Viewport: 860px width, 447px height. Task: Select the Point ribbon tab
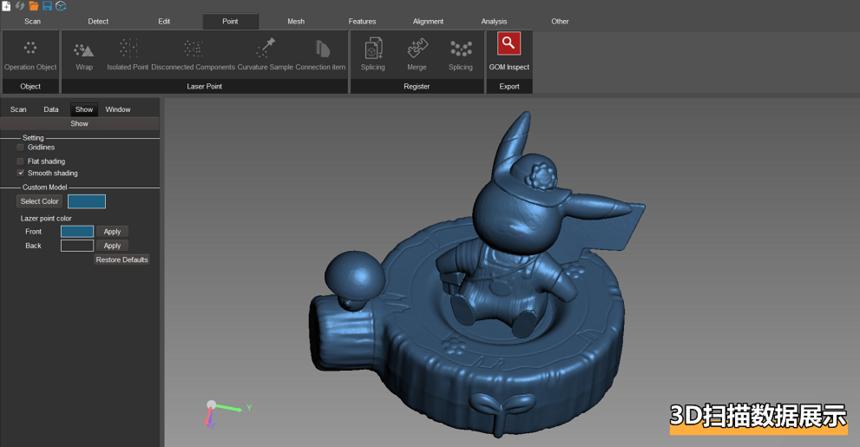coord(230,21)
